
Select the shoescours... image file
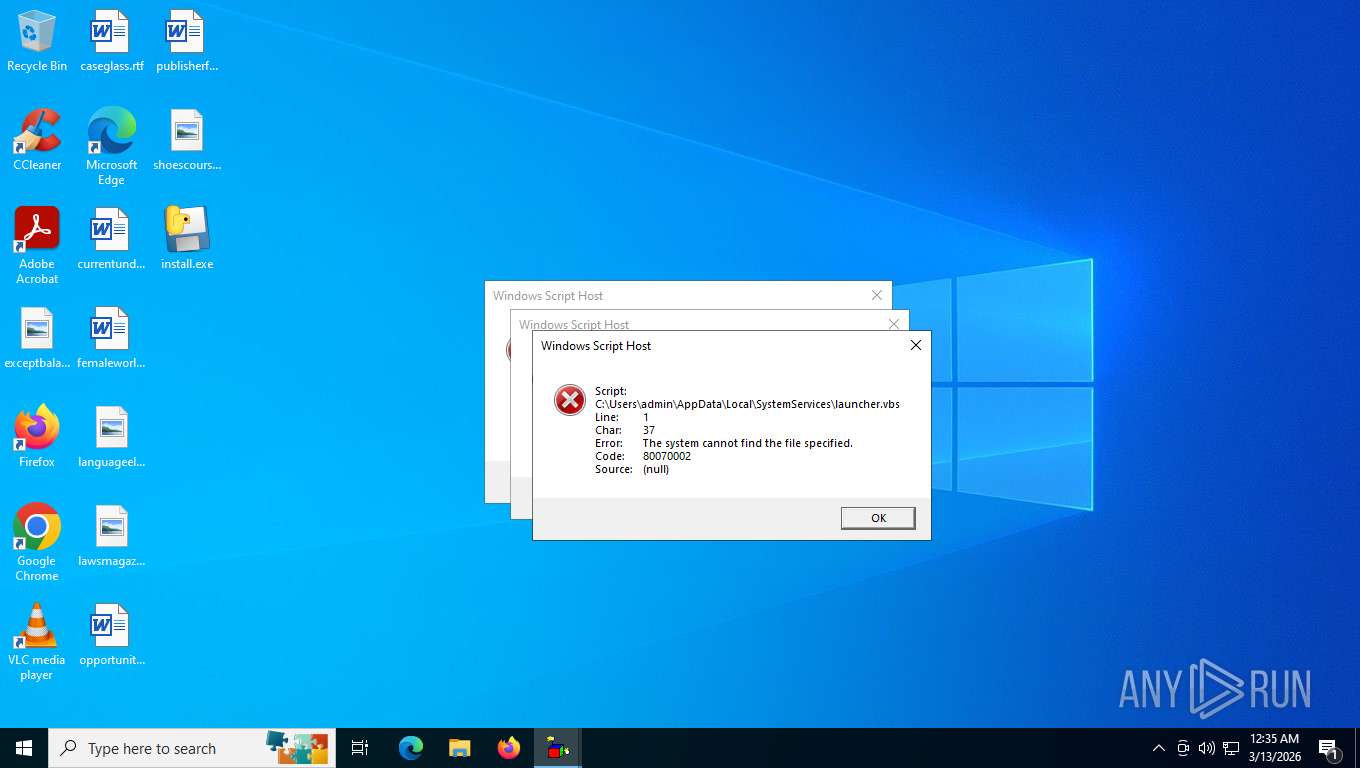click(x=187, y=140)
